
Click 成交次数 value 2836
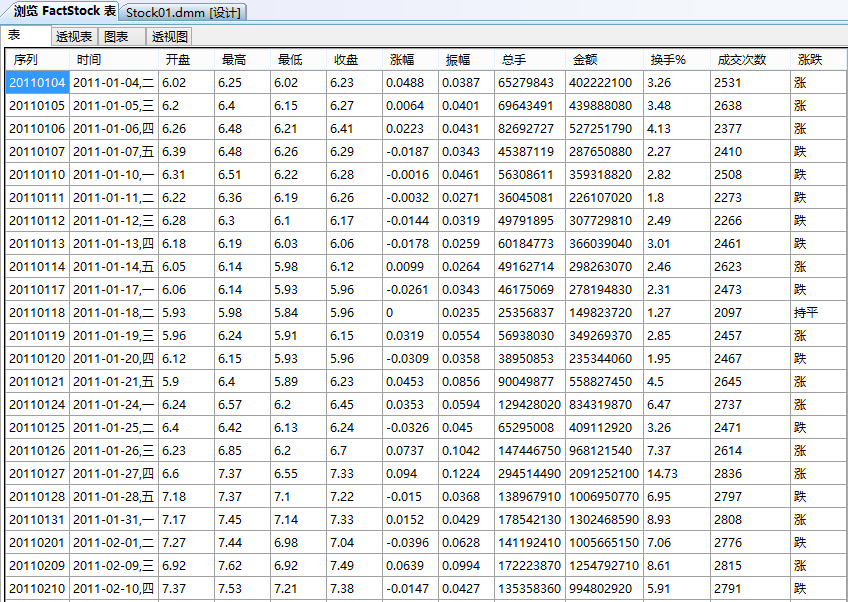[751, 474]
